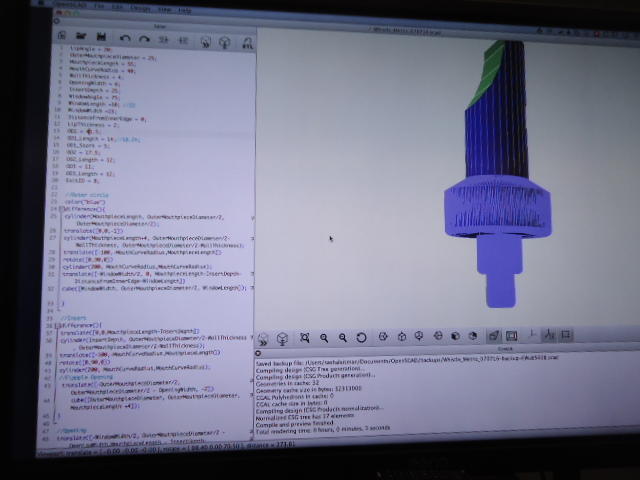Open the View menu
The image size is (640, 480).
click(164, 9)
